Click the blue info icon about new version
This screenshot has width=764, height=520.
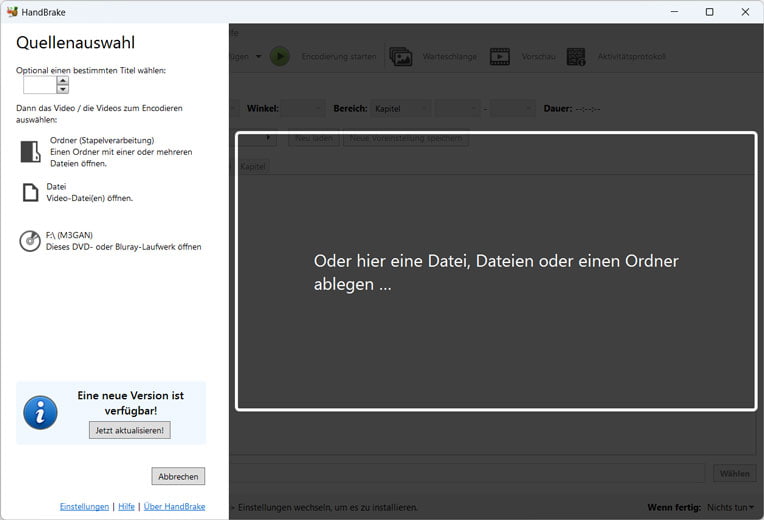(40, 412)
